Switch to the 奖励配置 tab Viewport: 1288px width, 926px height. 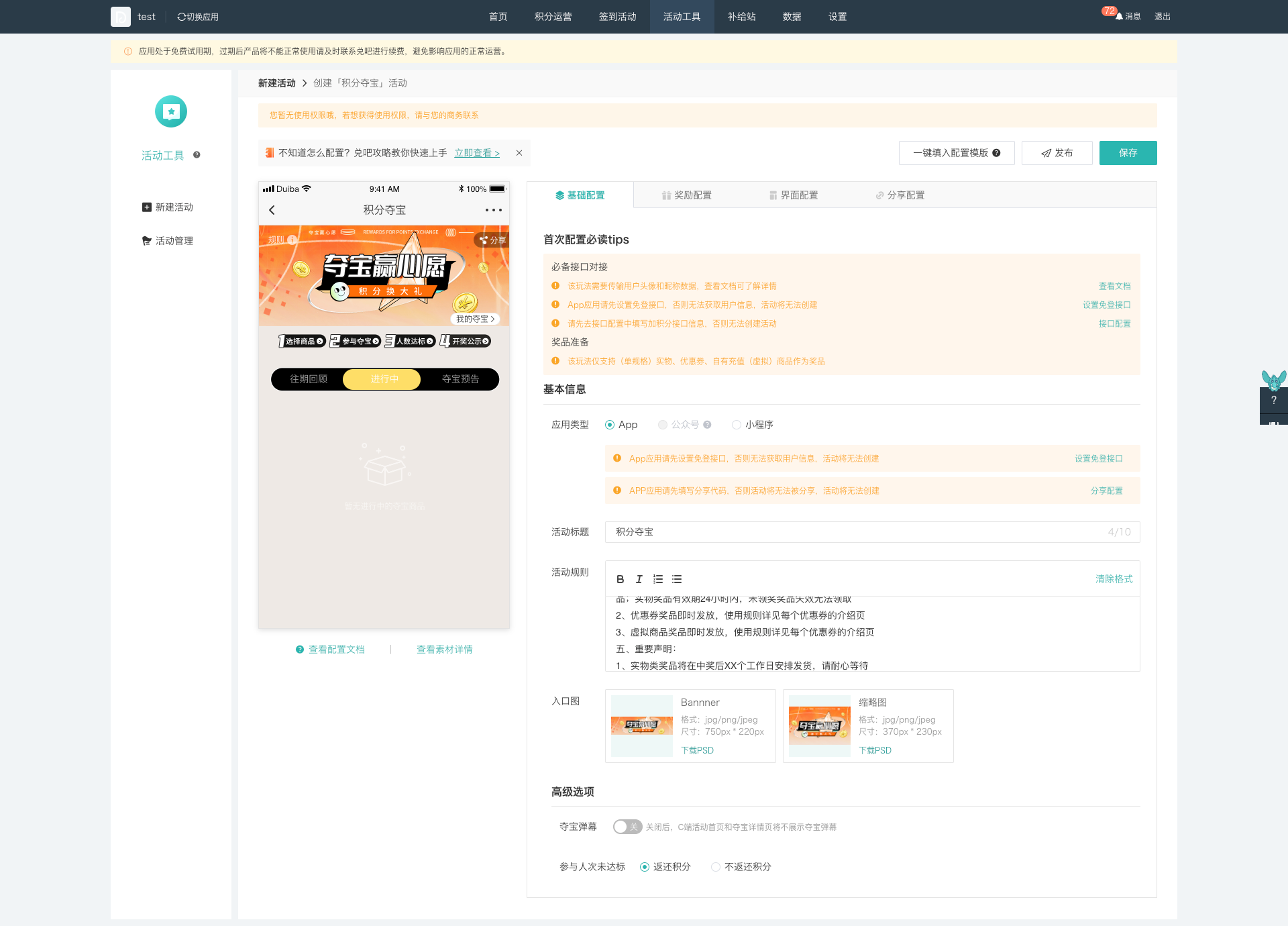[686, 195]
